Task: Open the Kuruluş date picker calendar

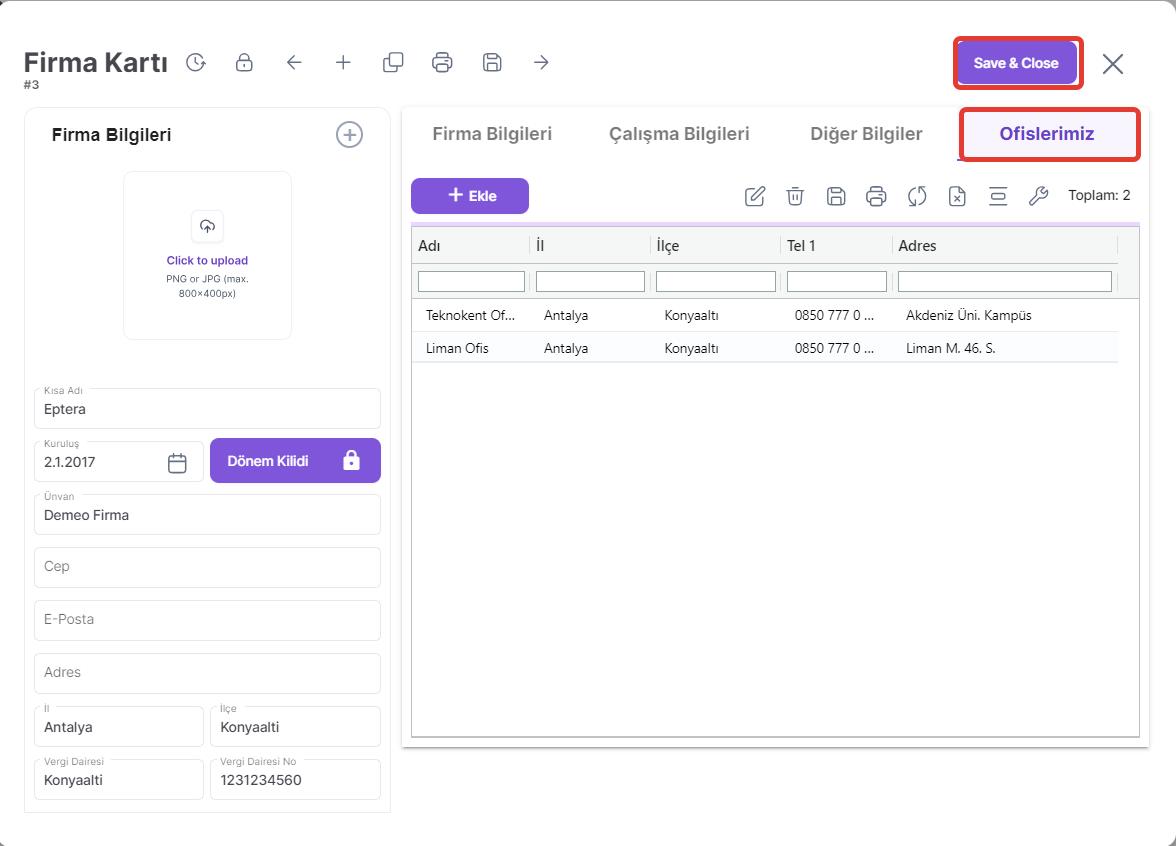Action: pyautogui.click(x=177, y=463)
